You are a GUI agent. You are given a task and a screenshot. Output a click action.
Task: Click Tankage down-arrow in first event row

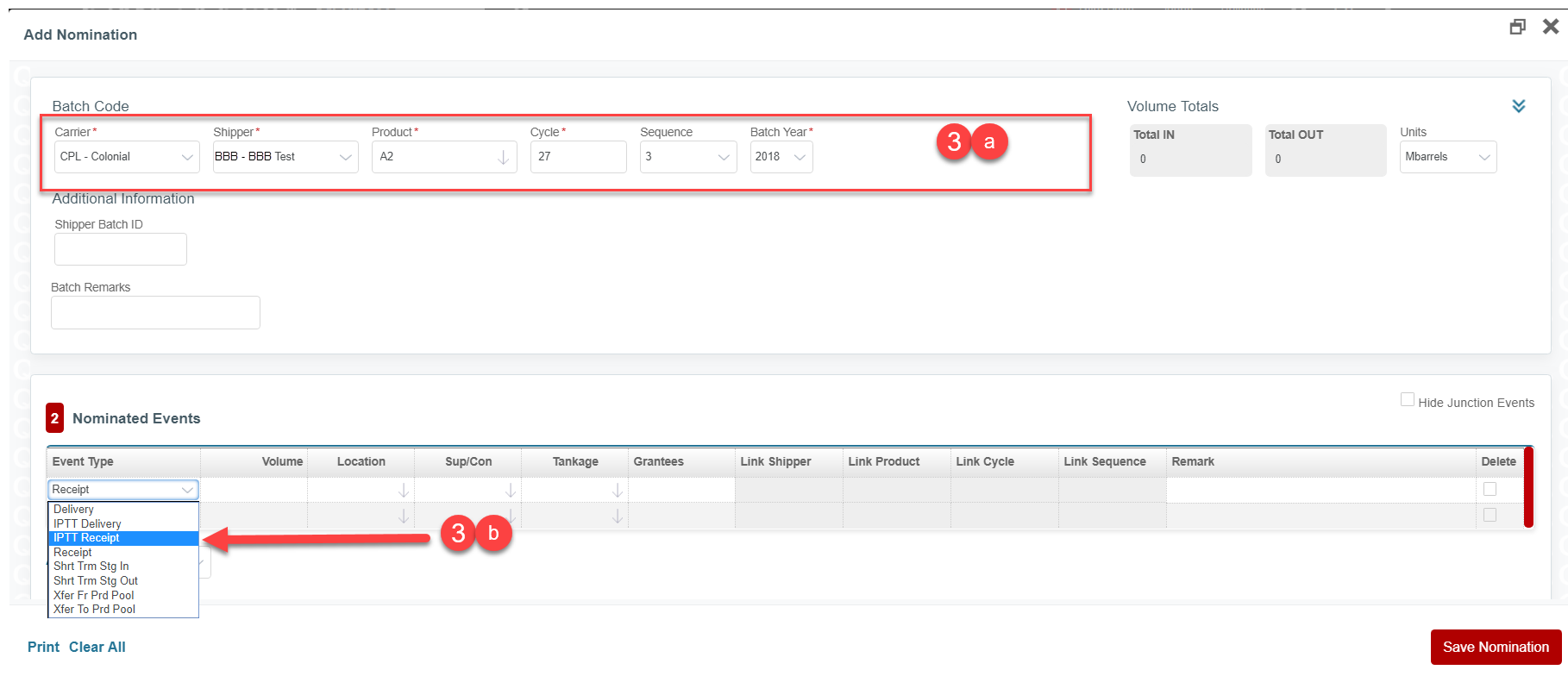coord(617,490)
